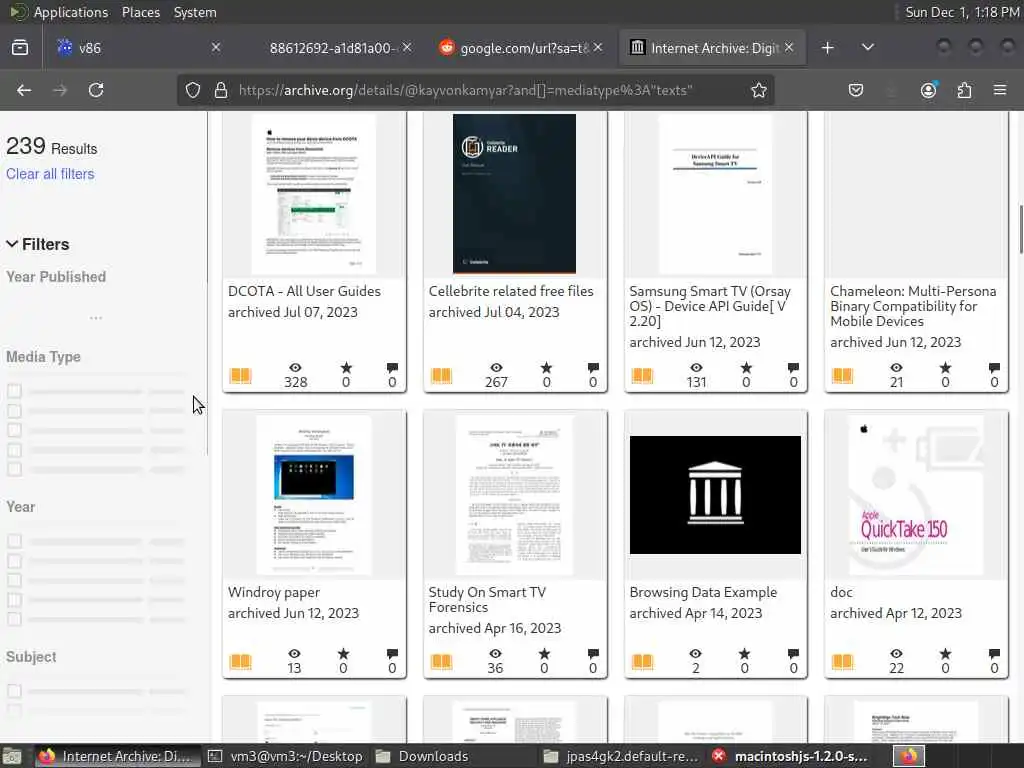Open the DCOTA document thumbnail
This screenshot has width=1024, height=768.
(314, 194)
